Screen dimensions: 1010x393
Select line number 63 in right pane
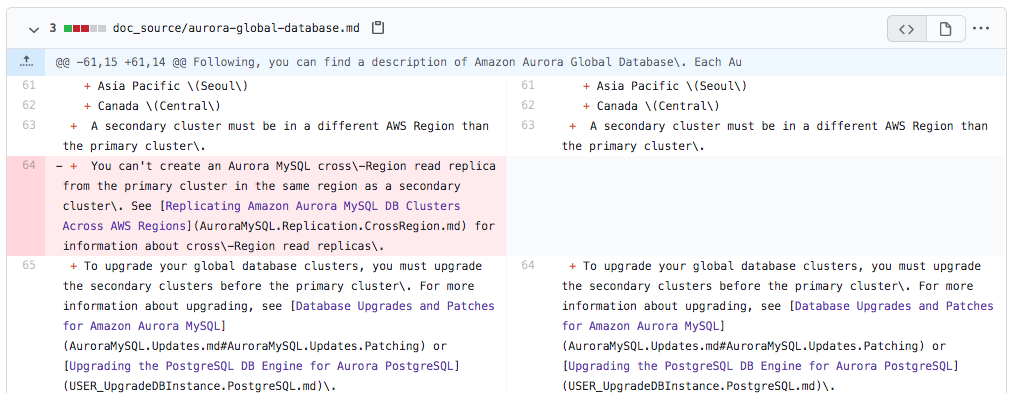[x=528, y=126]
